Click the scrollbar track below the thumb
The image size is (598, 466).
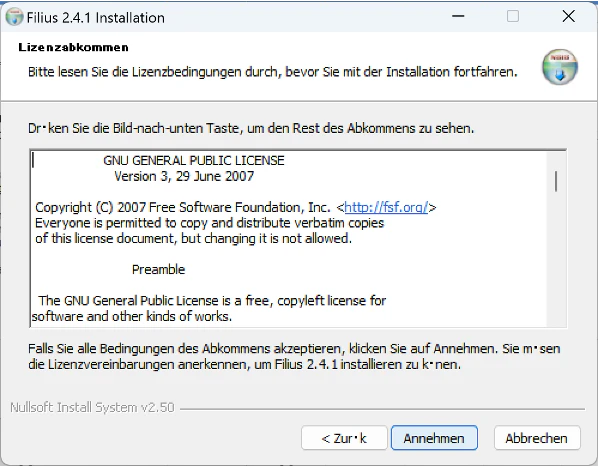tap(556, 259)
